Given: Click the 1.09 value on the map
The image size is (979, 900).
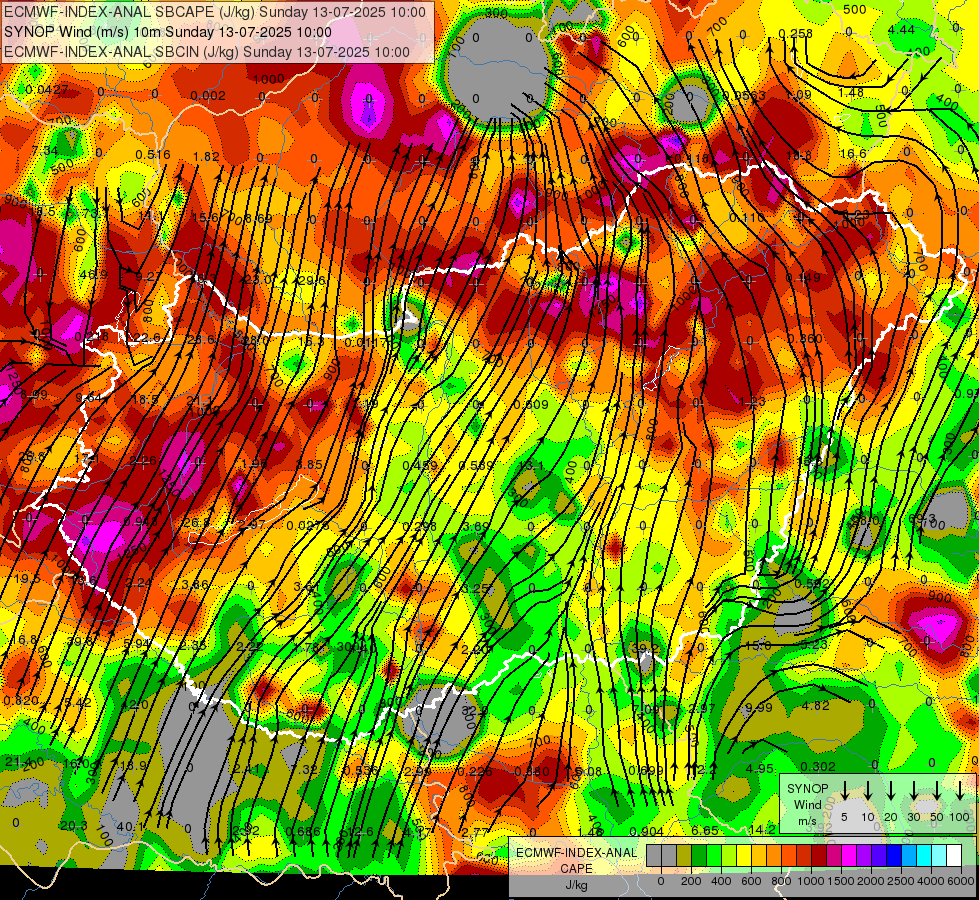Looking at the screenshot, I should pyautogui.click(x=799, y=95).
